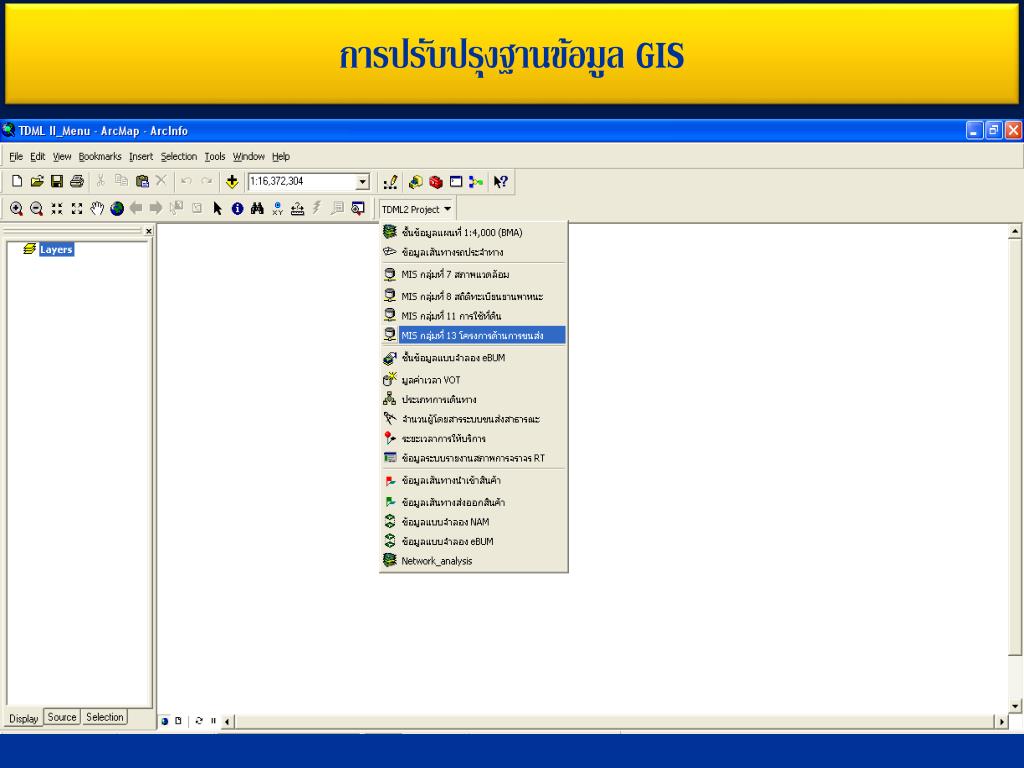The height and width of the screenshot is (768, 1024).
Task: Click the Refresh map button
Action: (x=199, y=721)
